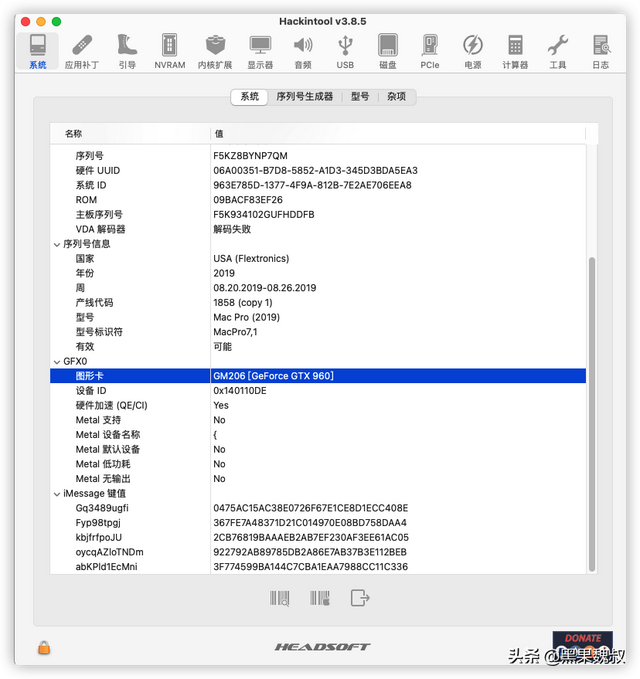Collapse the 序列号信息 group

(x=57, y=245)
